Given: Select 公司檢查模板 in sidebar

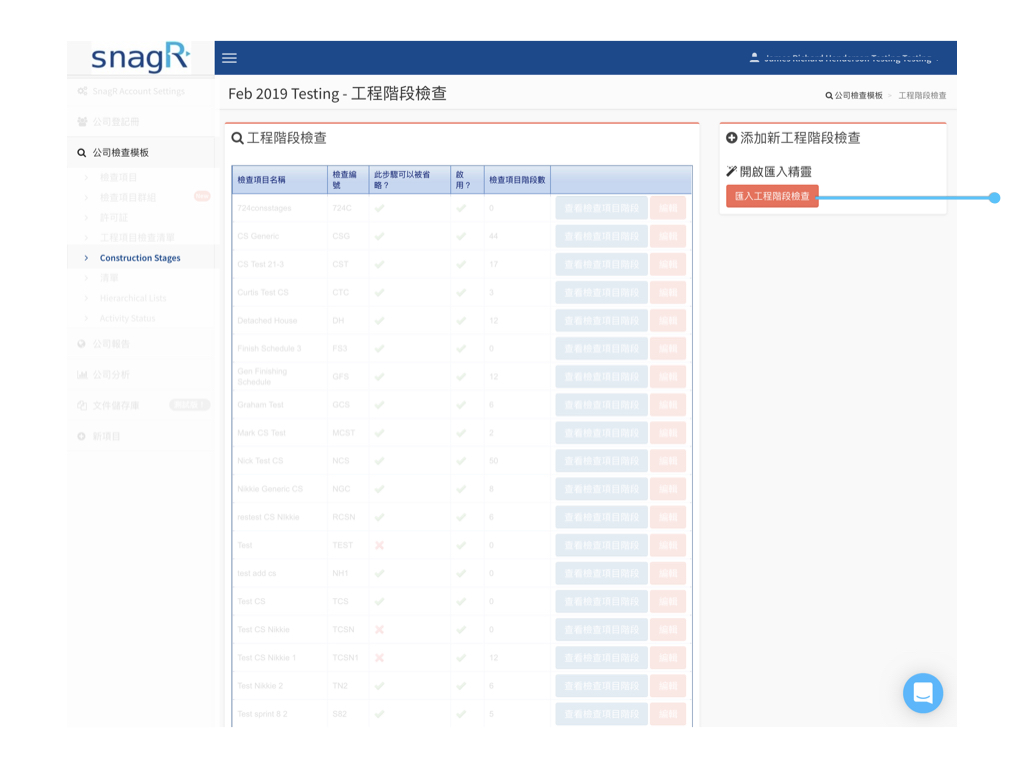Looking at the screenshot, I should [141, 153].
